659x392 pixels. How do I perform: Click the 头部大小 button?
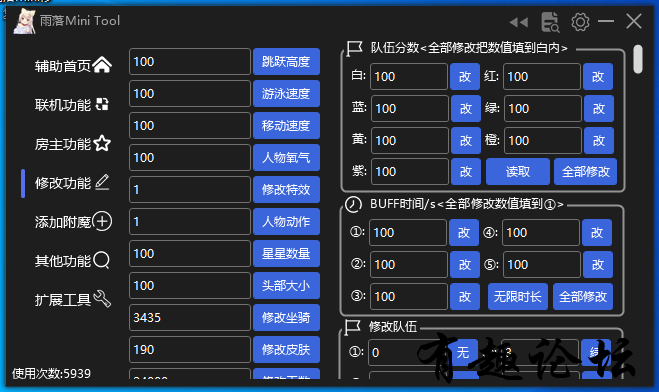(286, 285)
